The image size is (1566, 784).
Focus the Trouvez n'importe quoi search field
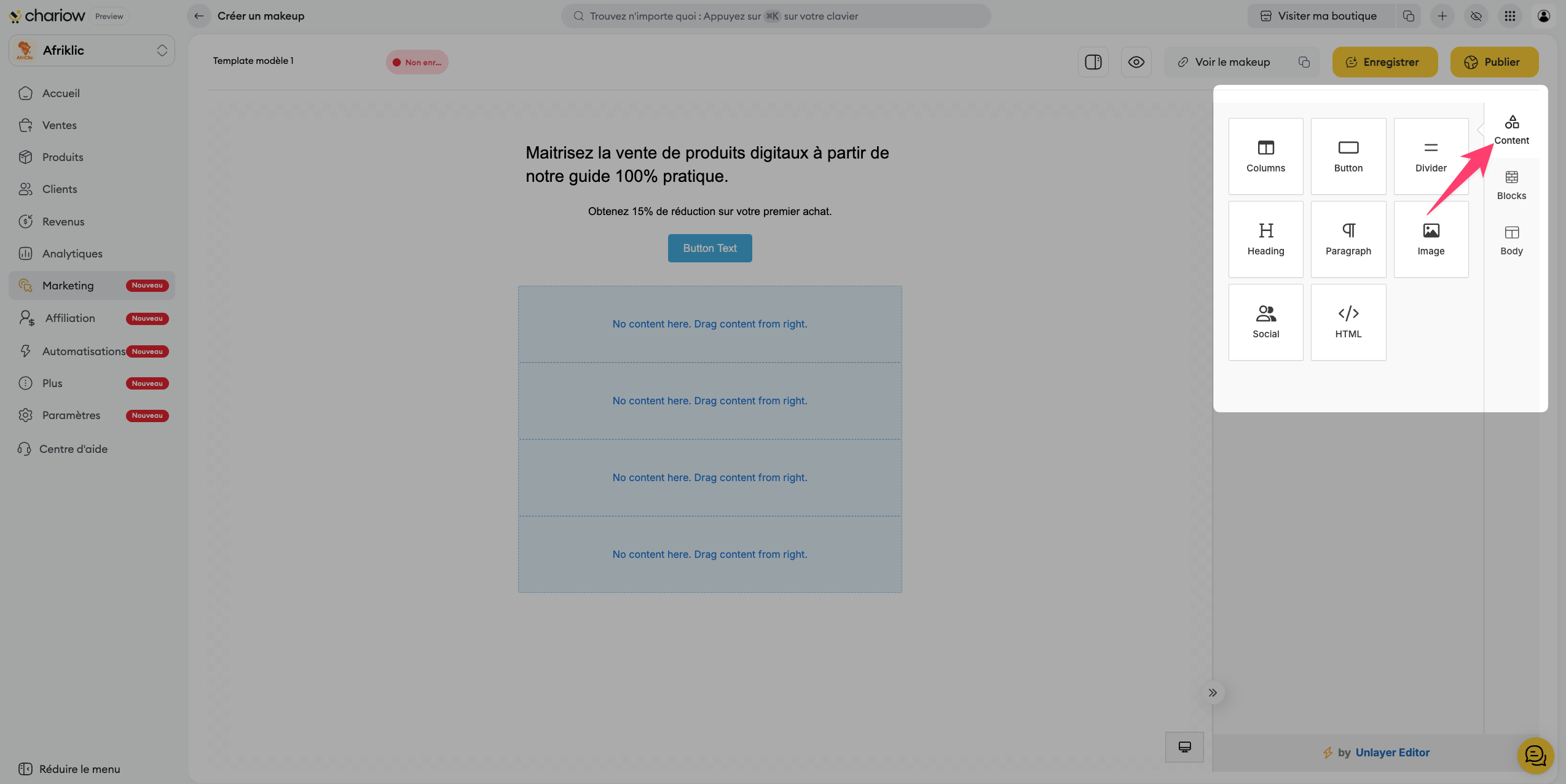774,16
